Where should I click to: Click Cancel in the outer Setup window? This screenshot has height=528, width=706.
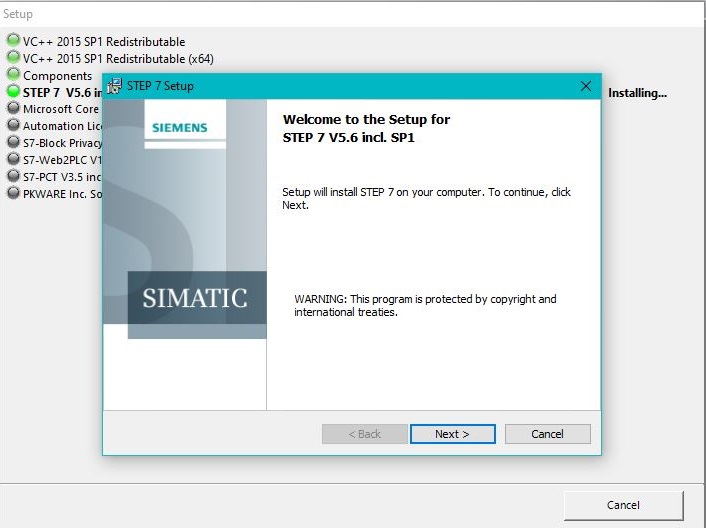pos(623,505)
